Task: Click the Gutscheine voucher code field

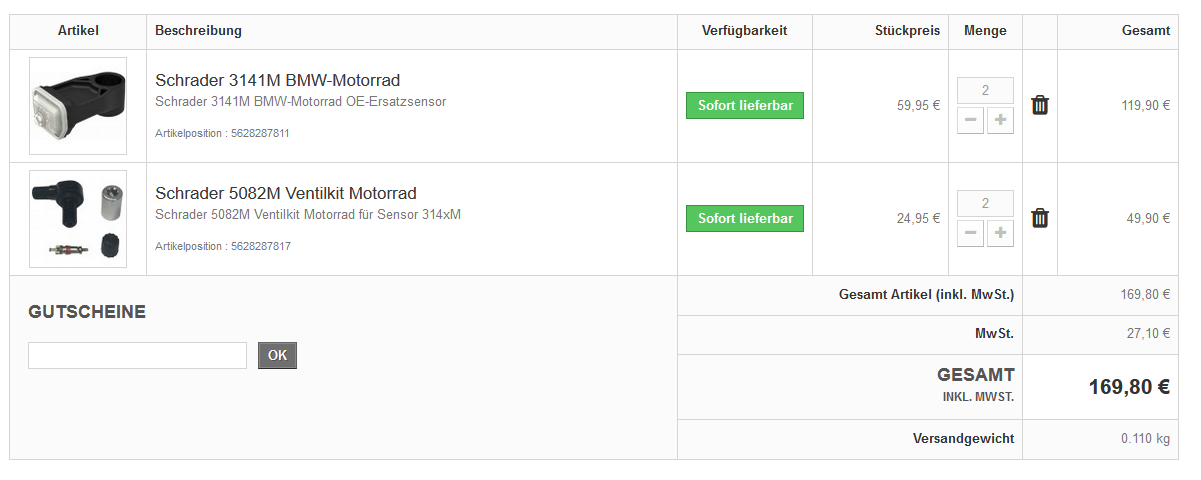Action: click(x=137, y=355)
